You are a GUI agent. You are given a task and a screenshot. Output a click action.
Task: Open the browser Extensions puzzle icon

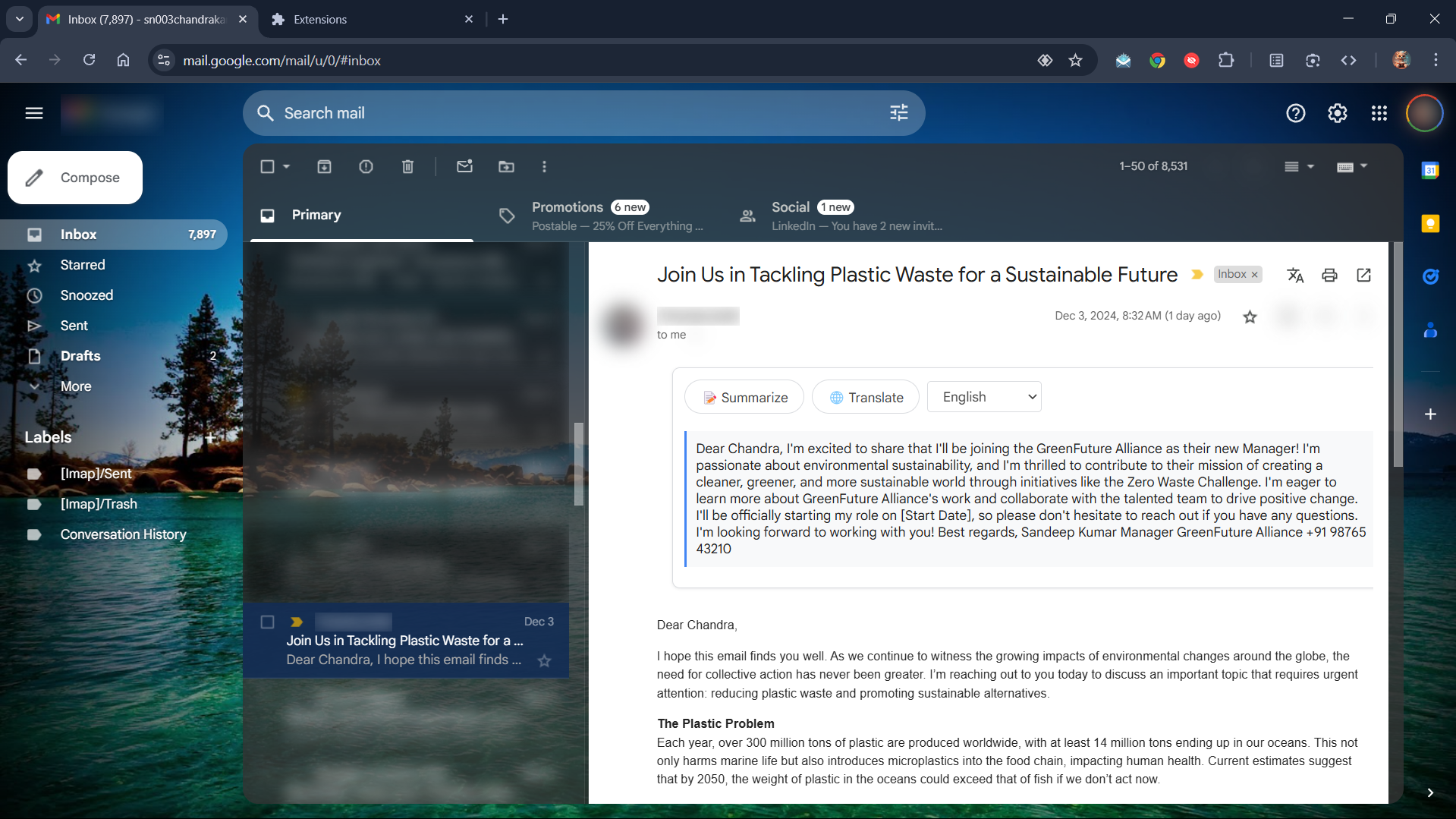pyautogui.click(x=1226, y=61)
